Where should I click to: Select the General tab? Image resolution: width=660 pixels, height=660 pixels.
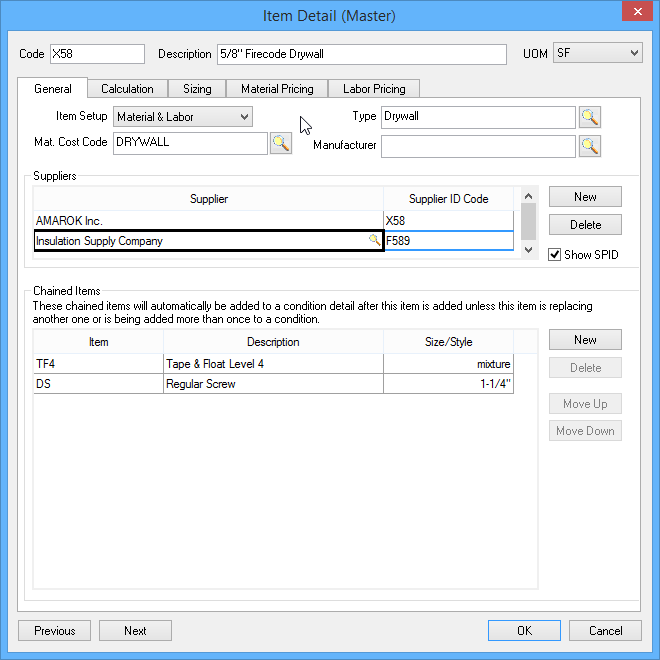point(53,89)
